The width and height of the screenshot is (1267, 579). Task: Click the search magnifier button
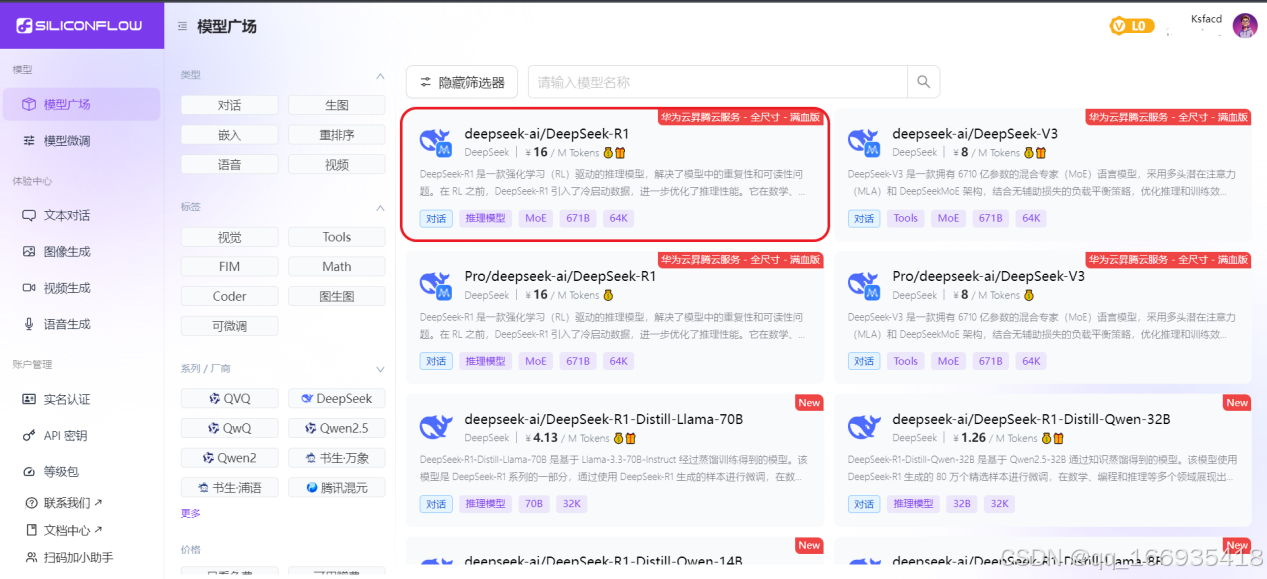pos(923,82)
